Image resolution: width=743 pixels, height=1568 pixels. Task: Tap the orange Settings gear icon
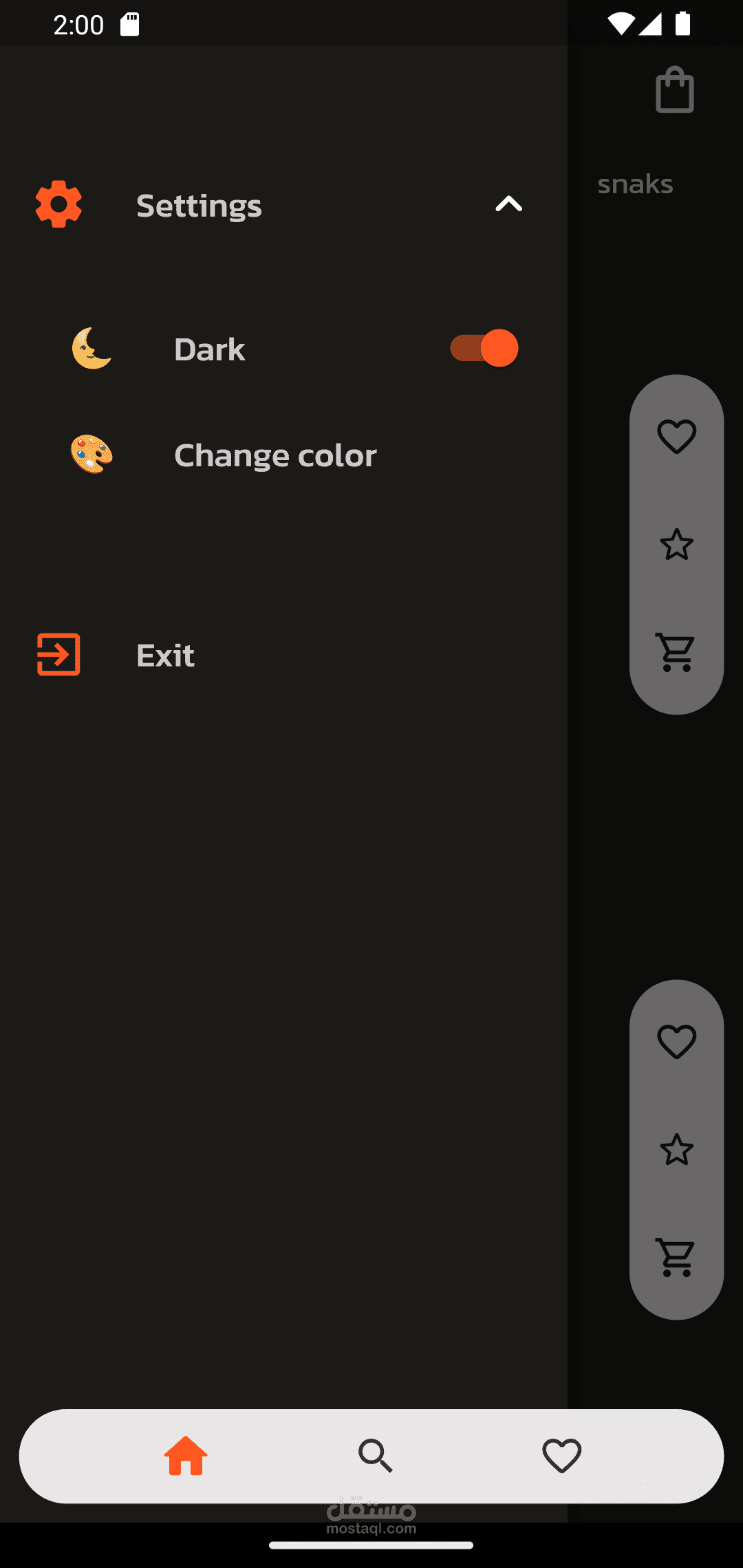[58, 204]
